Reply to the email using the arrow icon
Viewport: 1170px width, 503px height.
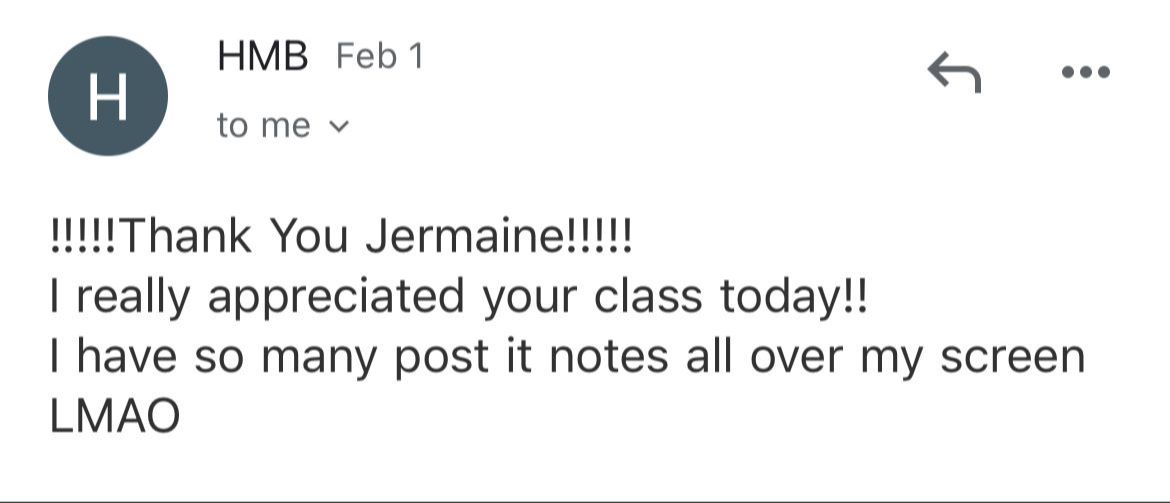point(954,72)
